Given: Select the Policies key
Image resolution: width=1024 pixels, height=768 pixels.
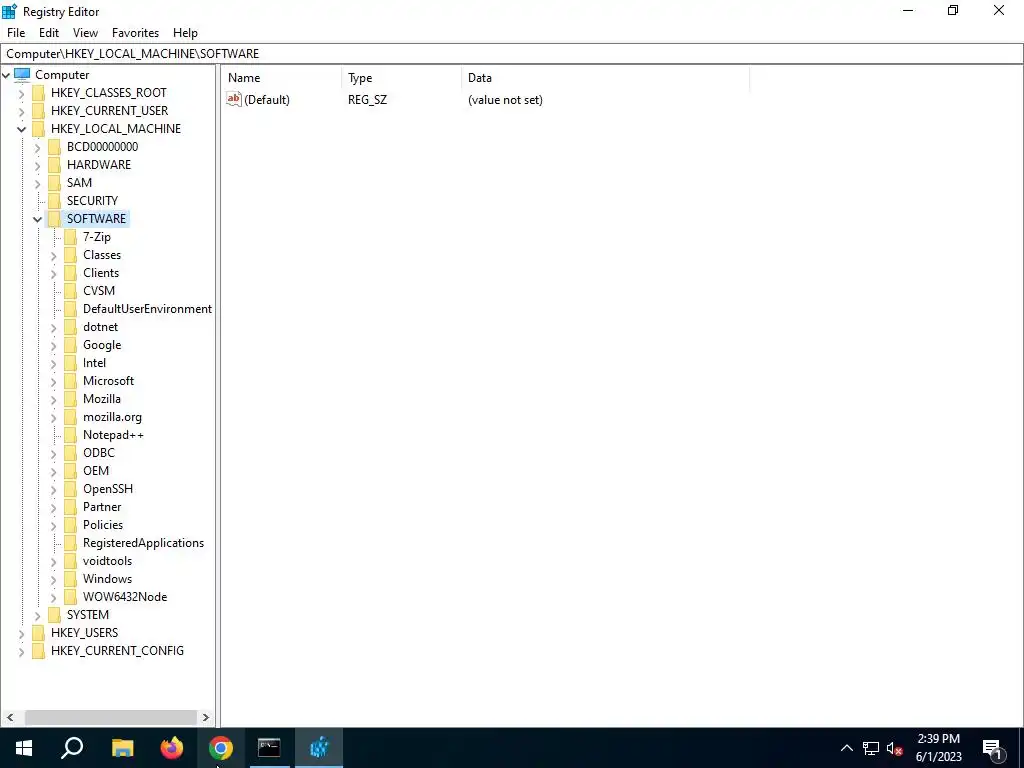Looking at the screenshot, I should (103, 524).
